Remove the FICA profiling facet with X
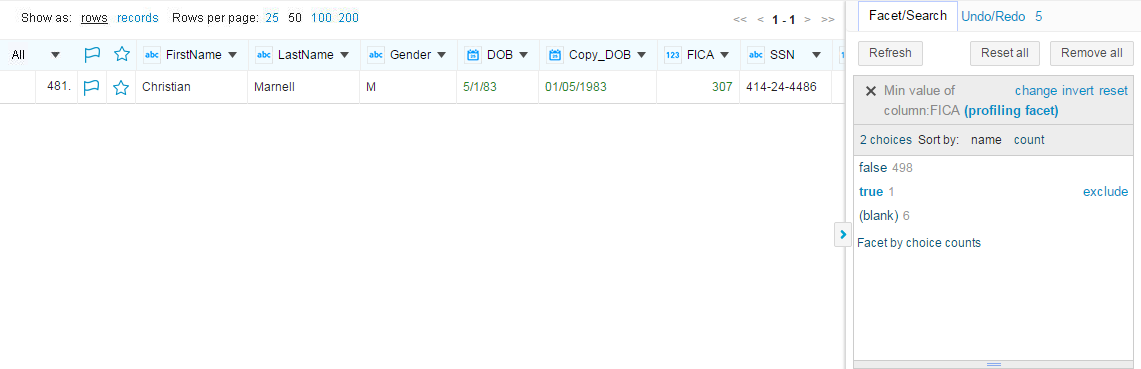 tap(870, 91)
